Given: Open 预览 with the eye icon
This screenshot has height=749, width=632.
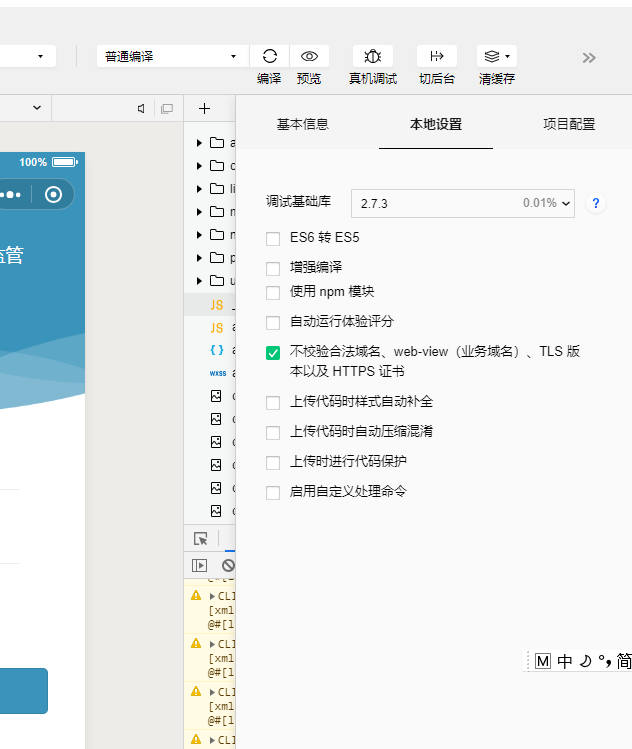Looking at the screenshot, I should (309, 56).
